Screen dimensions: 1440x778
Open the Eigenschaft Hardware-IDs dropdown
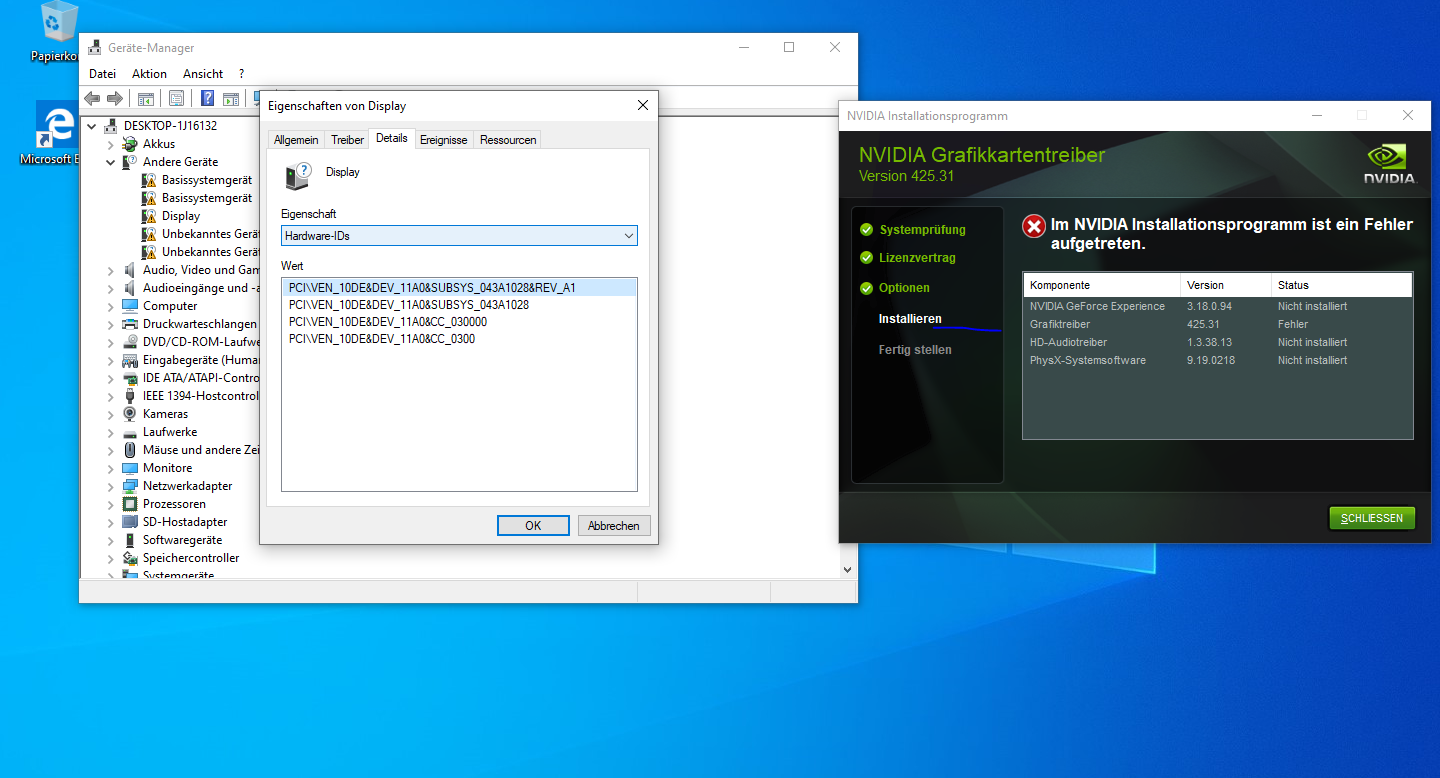pyautogui.click(x=459, y=236)
